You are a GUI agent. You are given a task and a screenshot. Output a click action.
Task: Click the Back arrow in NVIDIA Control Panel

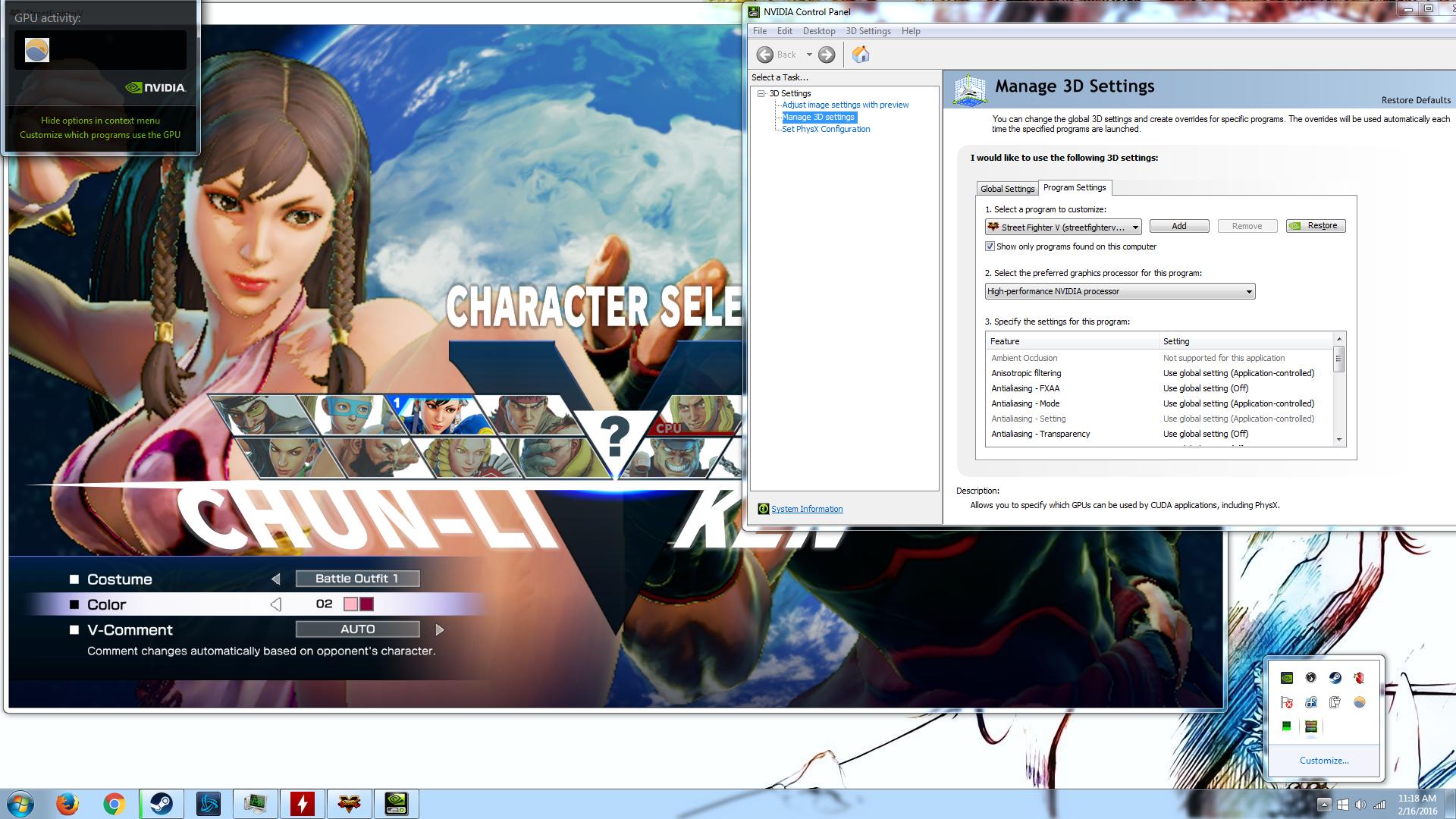(765, 55)
